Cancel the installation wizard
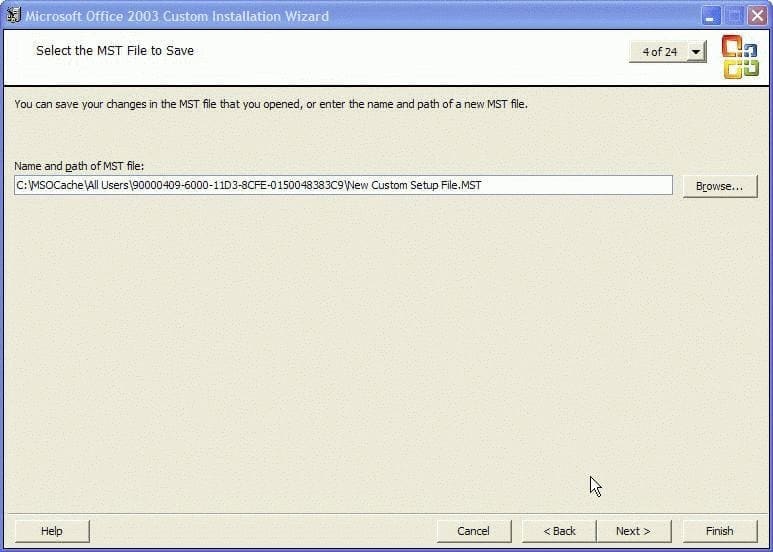 (474, 531)
